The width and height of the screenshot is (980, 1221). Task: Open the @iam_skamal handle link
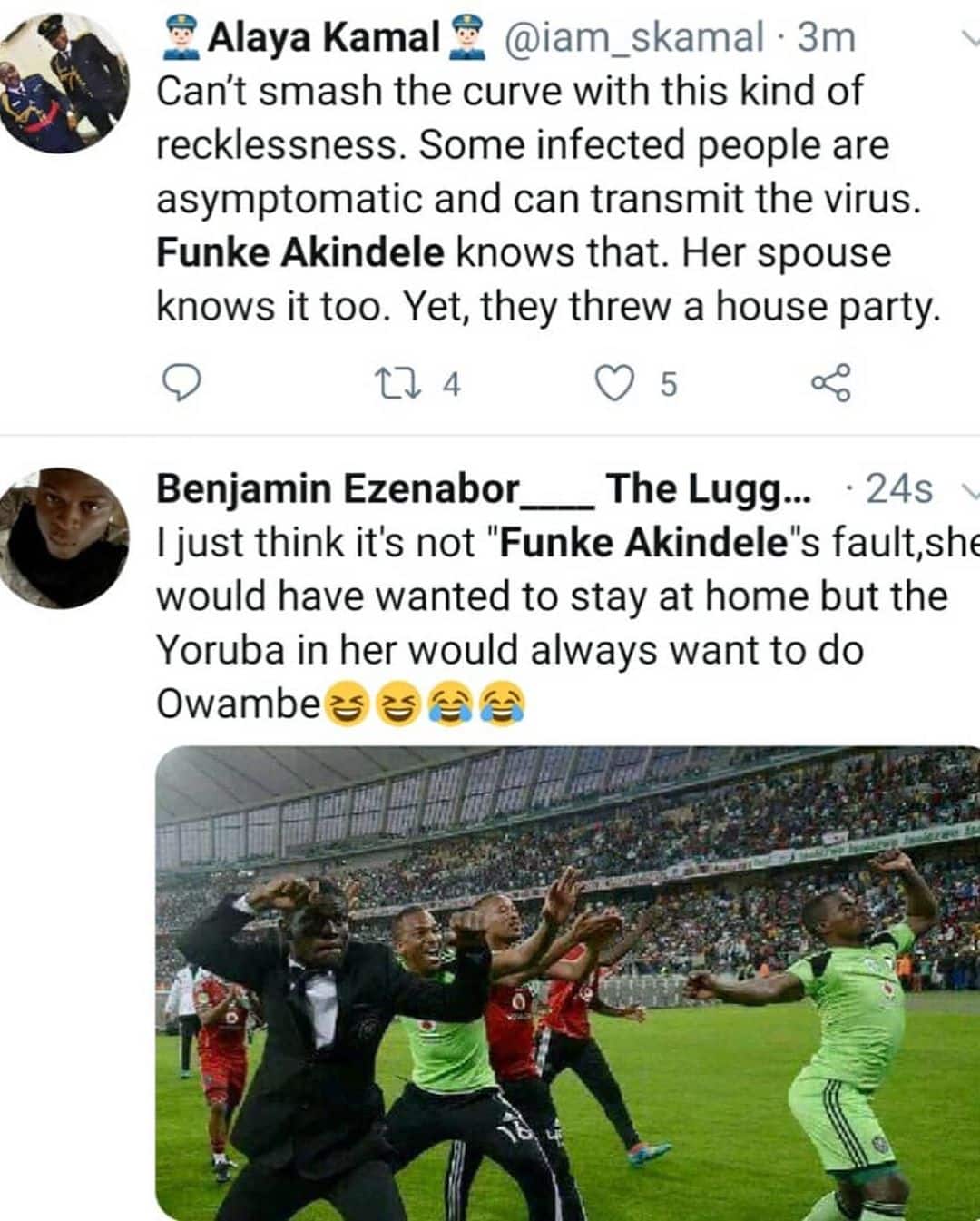[632, 38]
